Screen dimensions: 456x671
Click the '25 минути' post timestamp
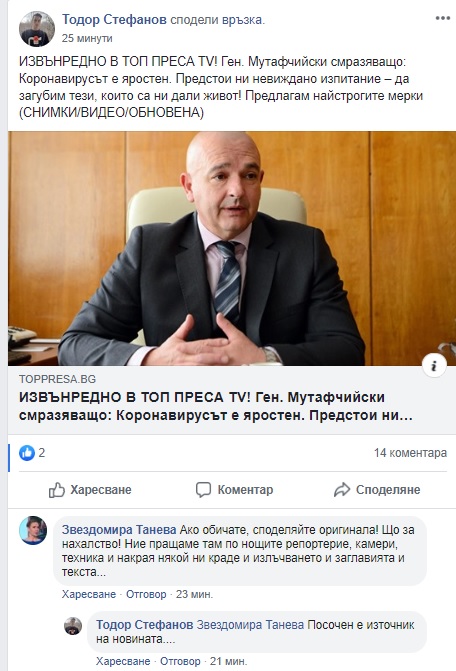tap(87, 38)
